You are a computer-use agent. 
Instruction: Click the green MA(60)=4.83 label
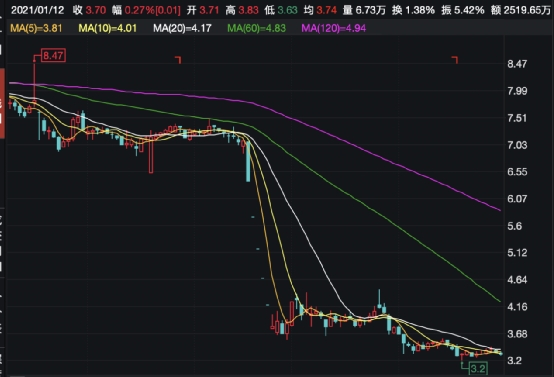pyautogui.click(x=257, y=28)
